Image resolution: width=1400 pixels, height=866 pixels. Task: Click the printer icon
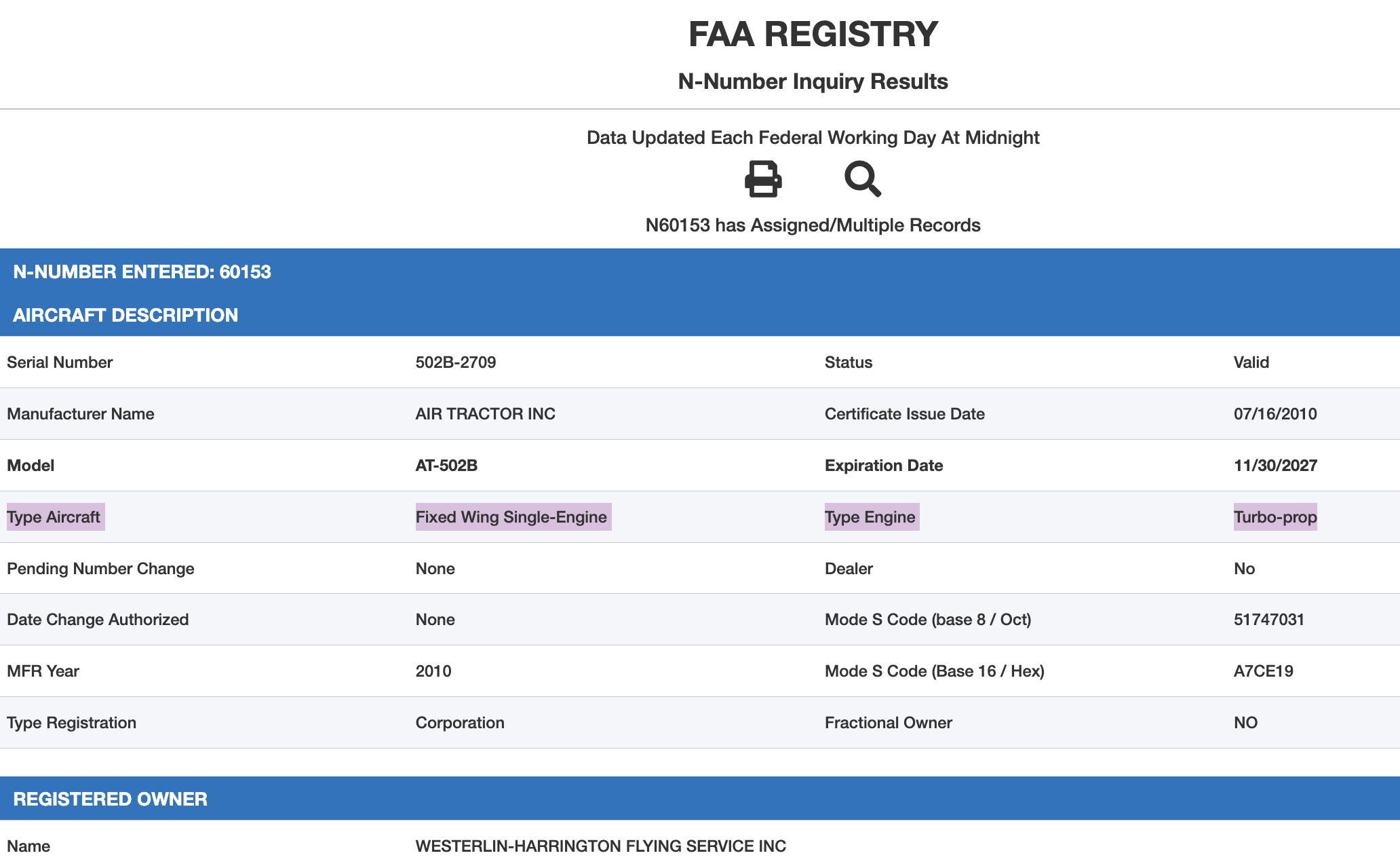click(x=763, y=179)
